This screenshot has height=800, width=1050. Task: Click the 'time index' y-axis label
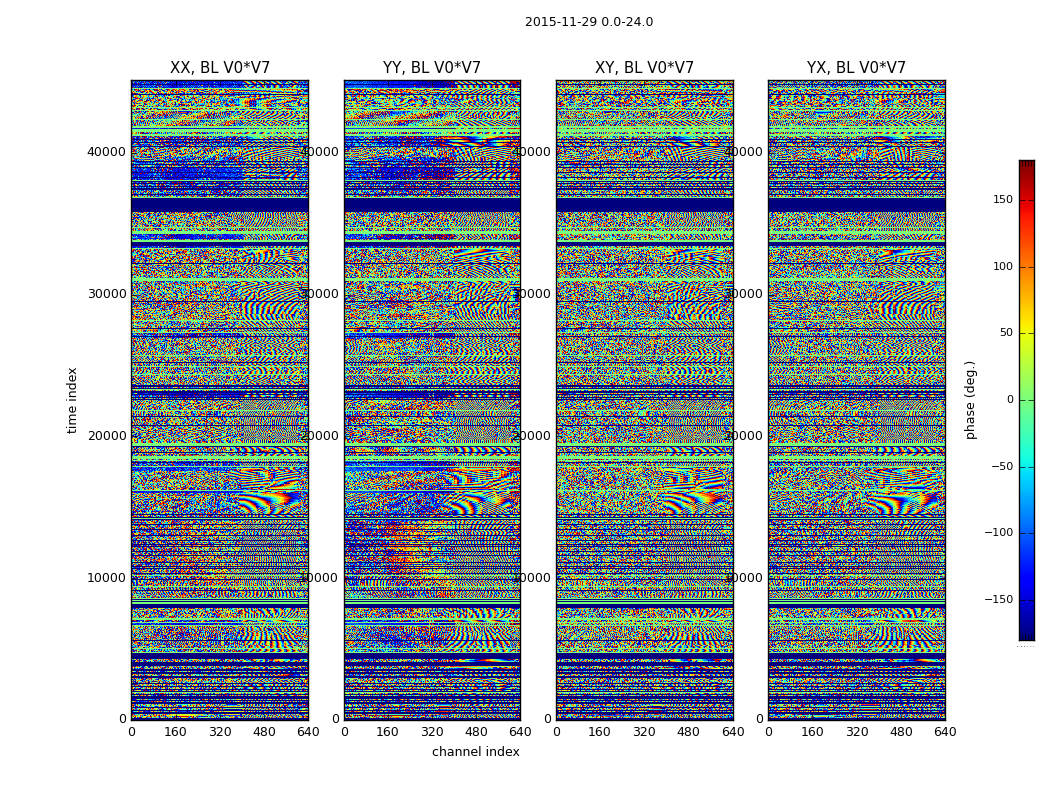pos(72,400)
